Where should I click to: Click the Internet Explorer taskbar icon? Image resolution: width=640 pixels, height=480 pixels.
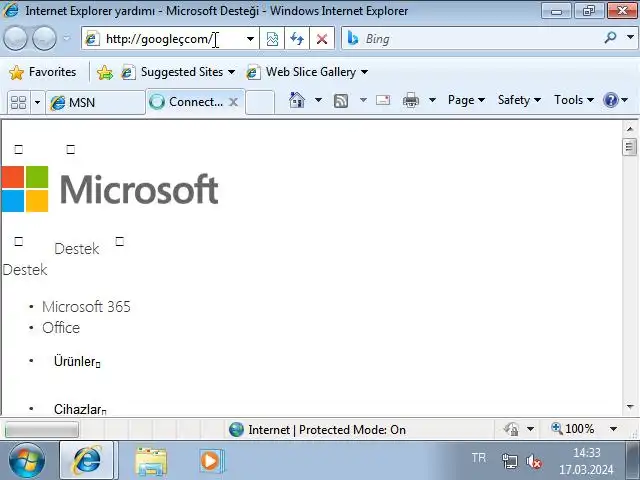point(87,460)
